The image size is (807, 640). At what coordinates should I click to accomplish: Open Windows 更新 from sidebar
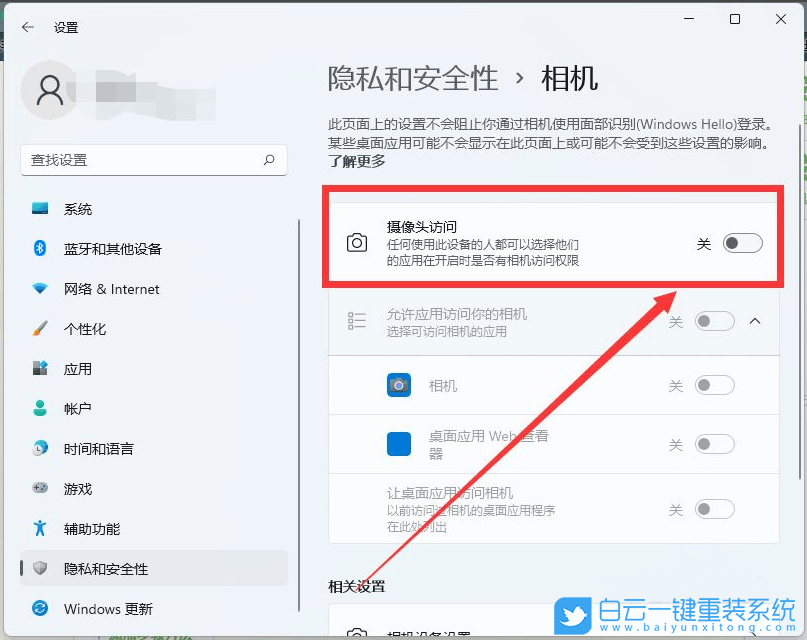pos(40,608)
